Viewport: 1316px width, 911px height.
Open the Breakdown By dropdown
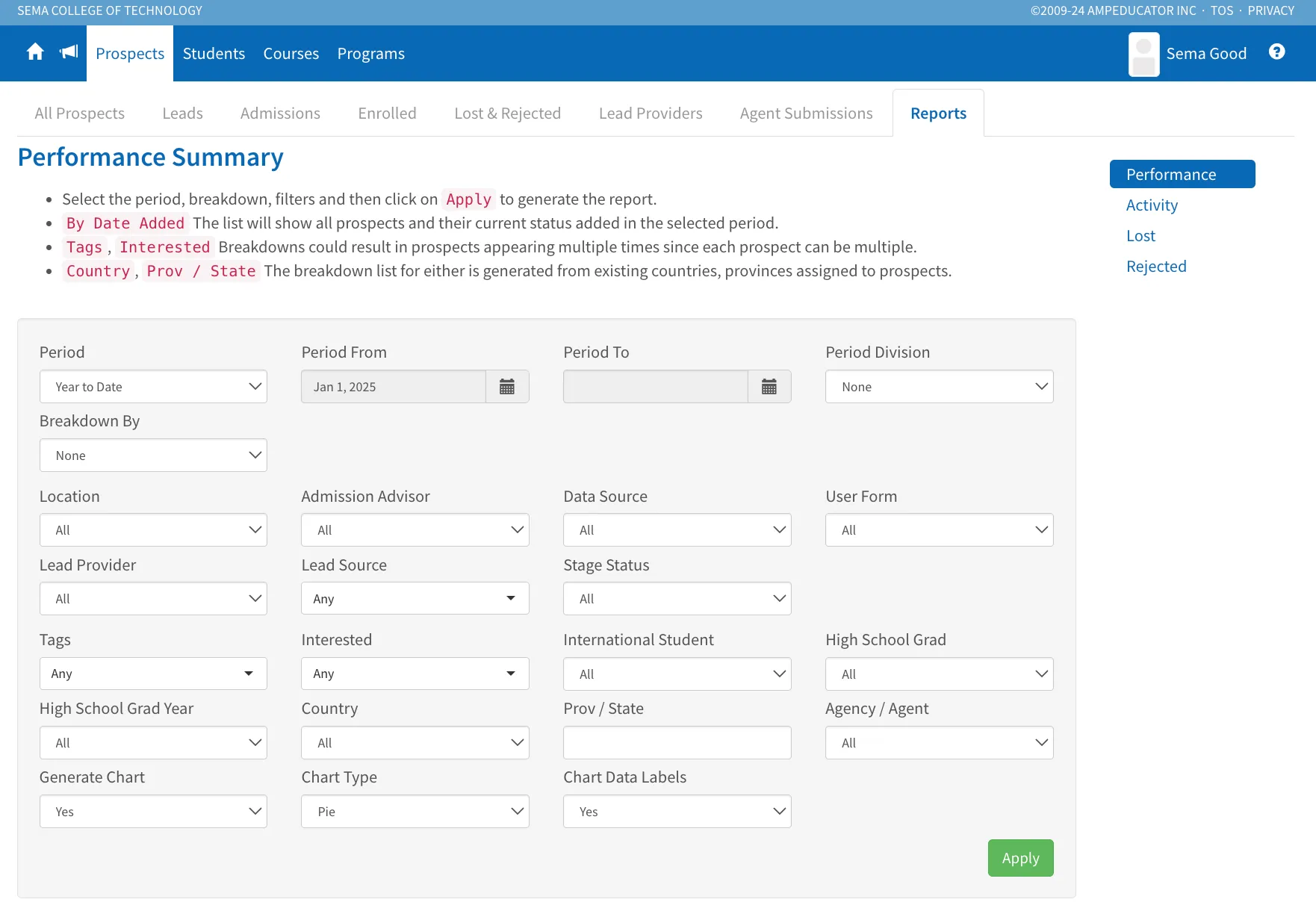pyautogui.click(x=153, y=455)
